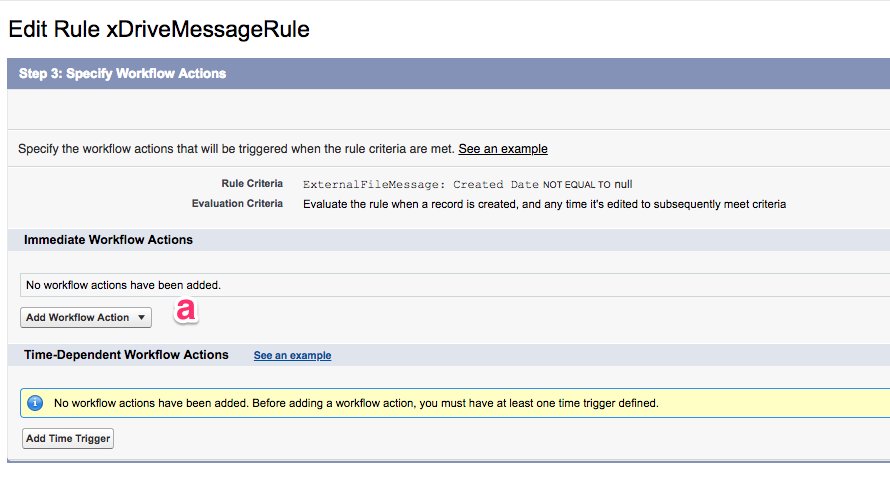Open See an example link for Time-Dependent actions
This screenshot has height=500, width=890.
coord(292,356)
